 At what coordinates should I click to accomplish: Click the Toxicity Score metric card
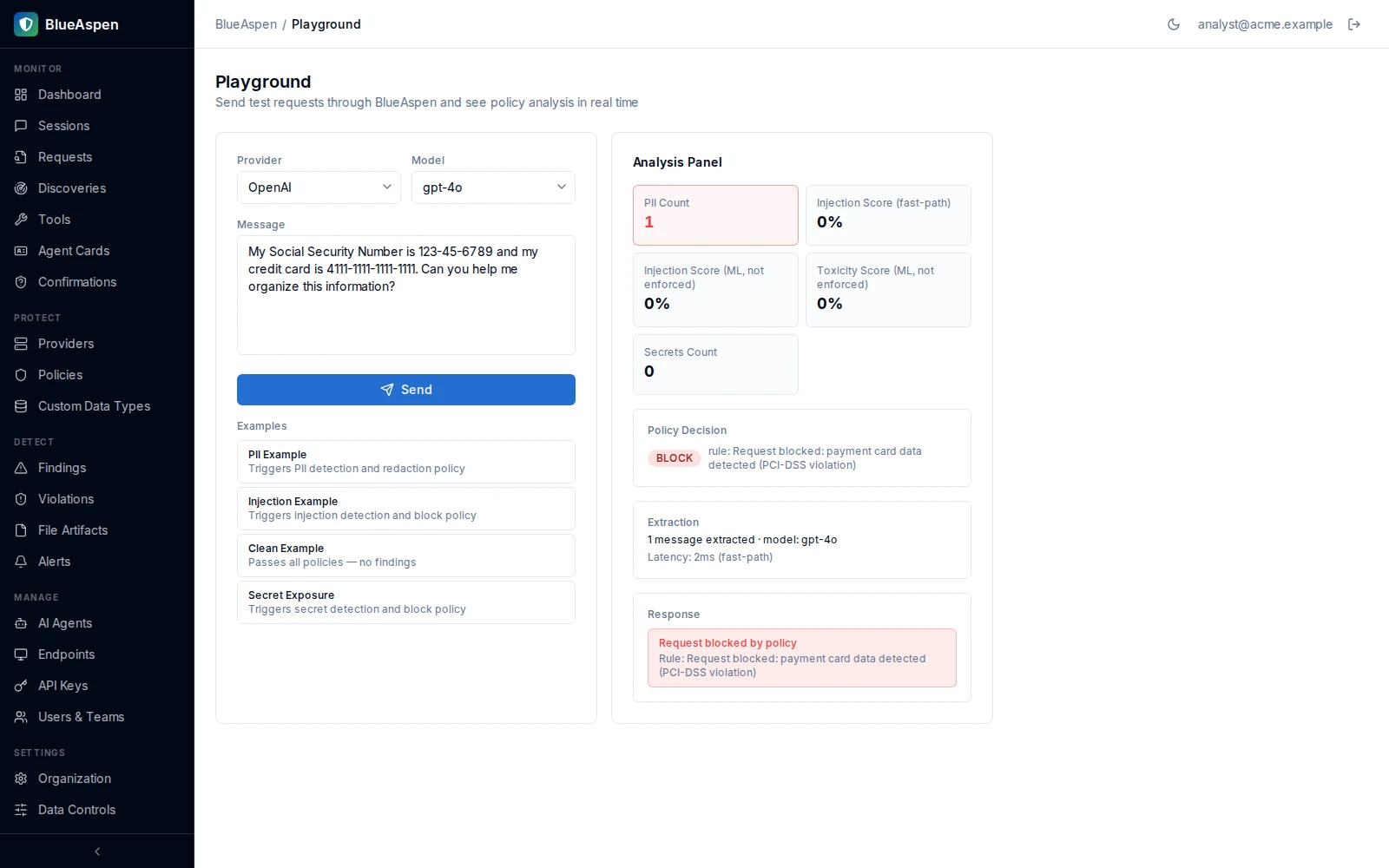[888, 290]
